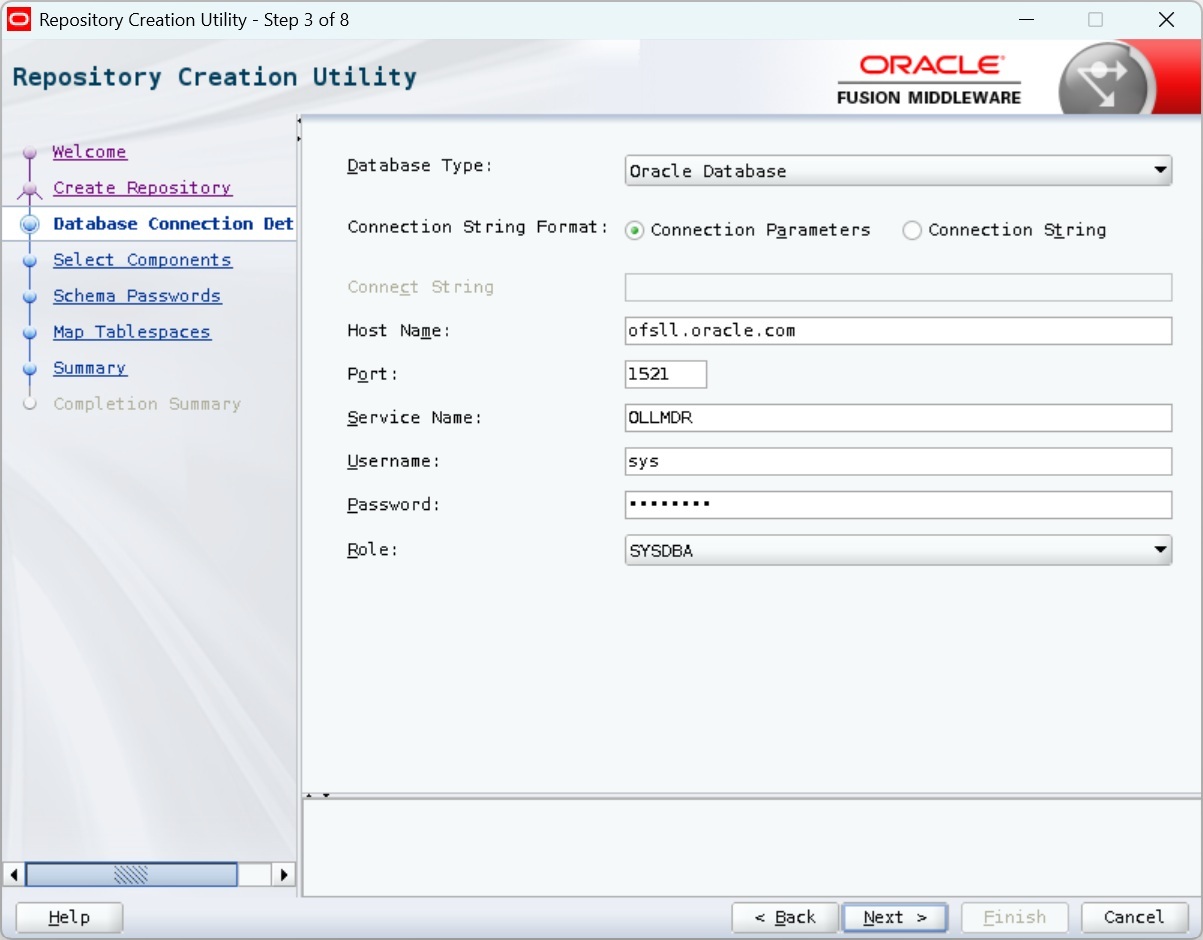Screen dimensions: 1203x940
Task: Click the Map Tablespaces step bullet icon
Action: pos(30,333)
